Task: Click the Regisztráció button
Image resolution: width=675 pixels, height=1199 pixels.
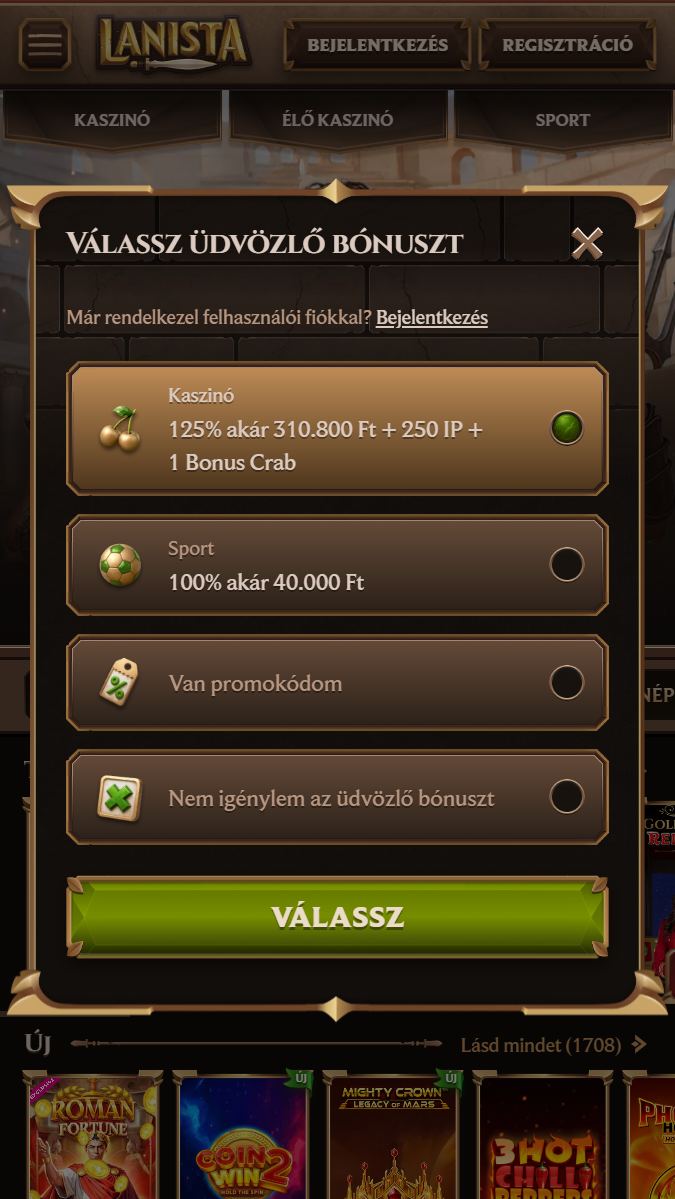Action: 567,44
